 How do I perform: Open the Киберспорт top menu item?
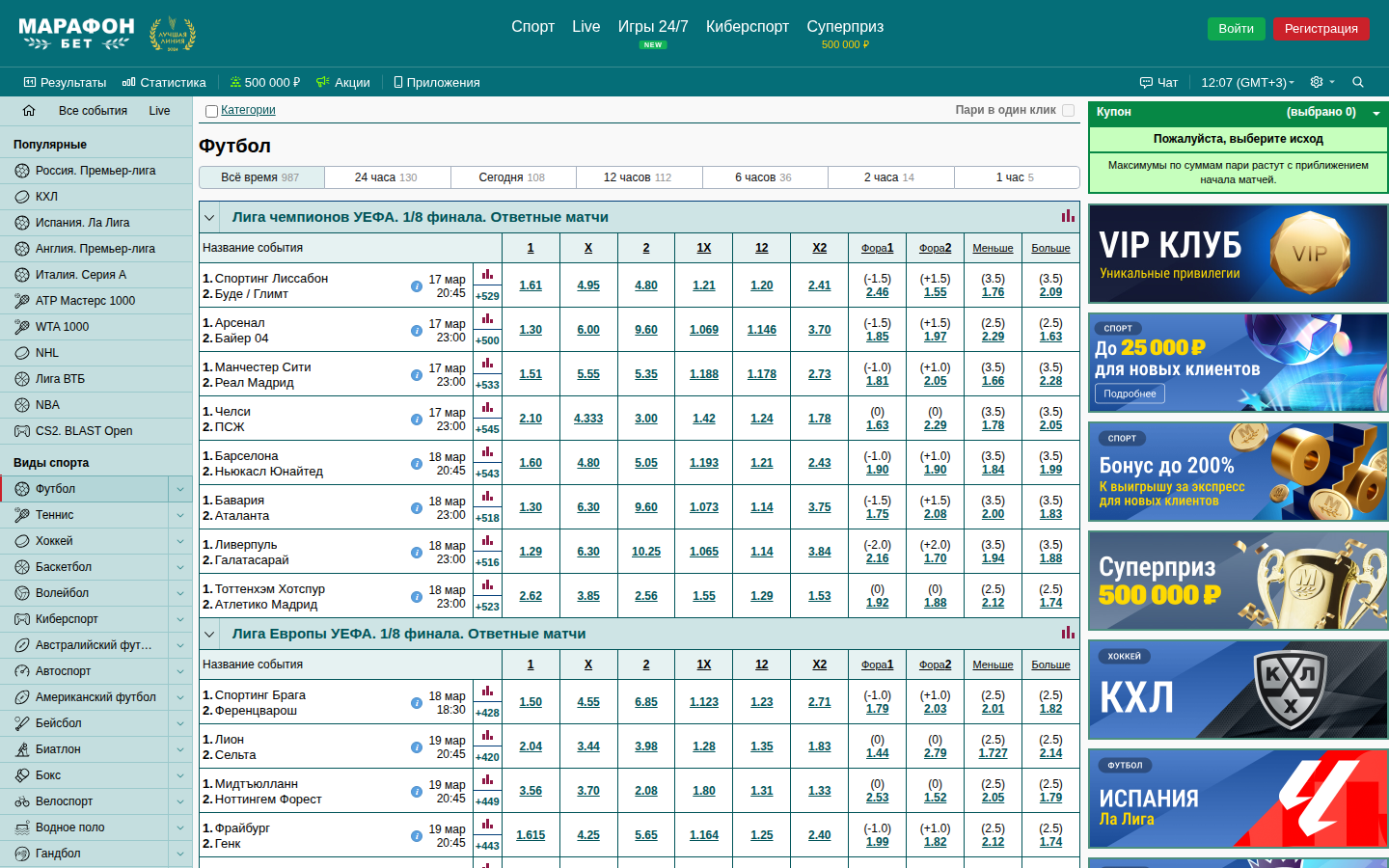coord(747,27)
